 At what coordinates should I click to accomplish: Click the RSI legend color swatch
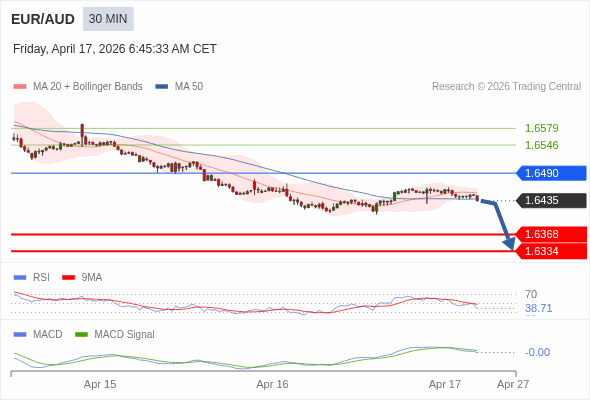pos(20,278)
